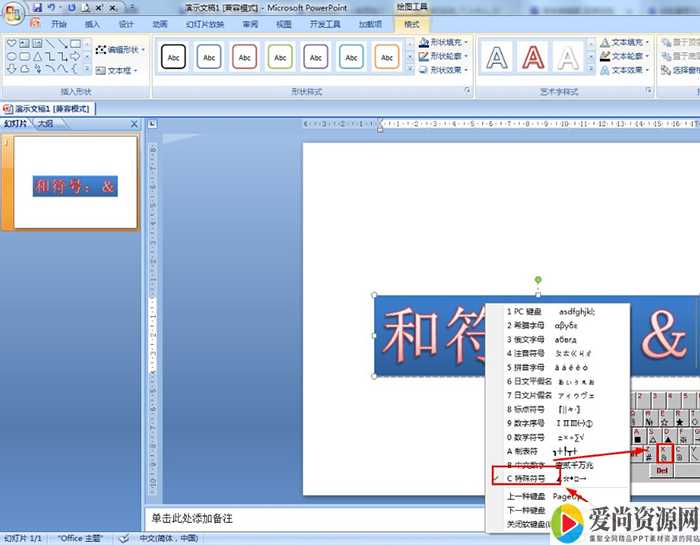Open the 形状填充 dropdown

pyautogui.click(x=444, y=42)
